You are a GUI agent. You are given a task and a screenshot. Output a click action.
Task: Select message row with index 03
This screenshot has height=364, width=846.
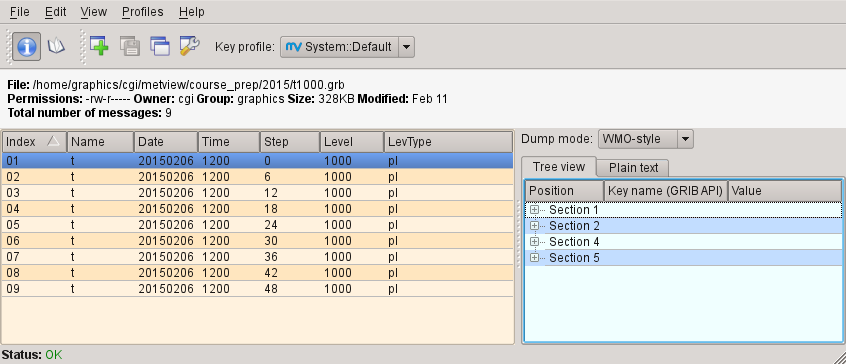257,193
